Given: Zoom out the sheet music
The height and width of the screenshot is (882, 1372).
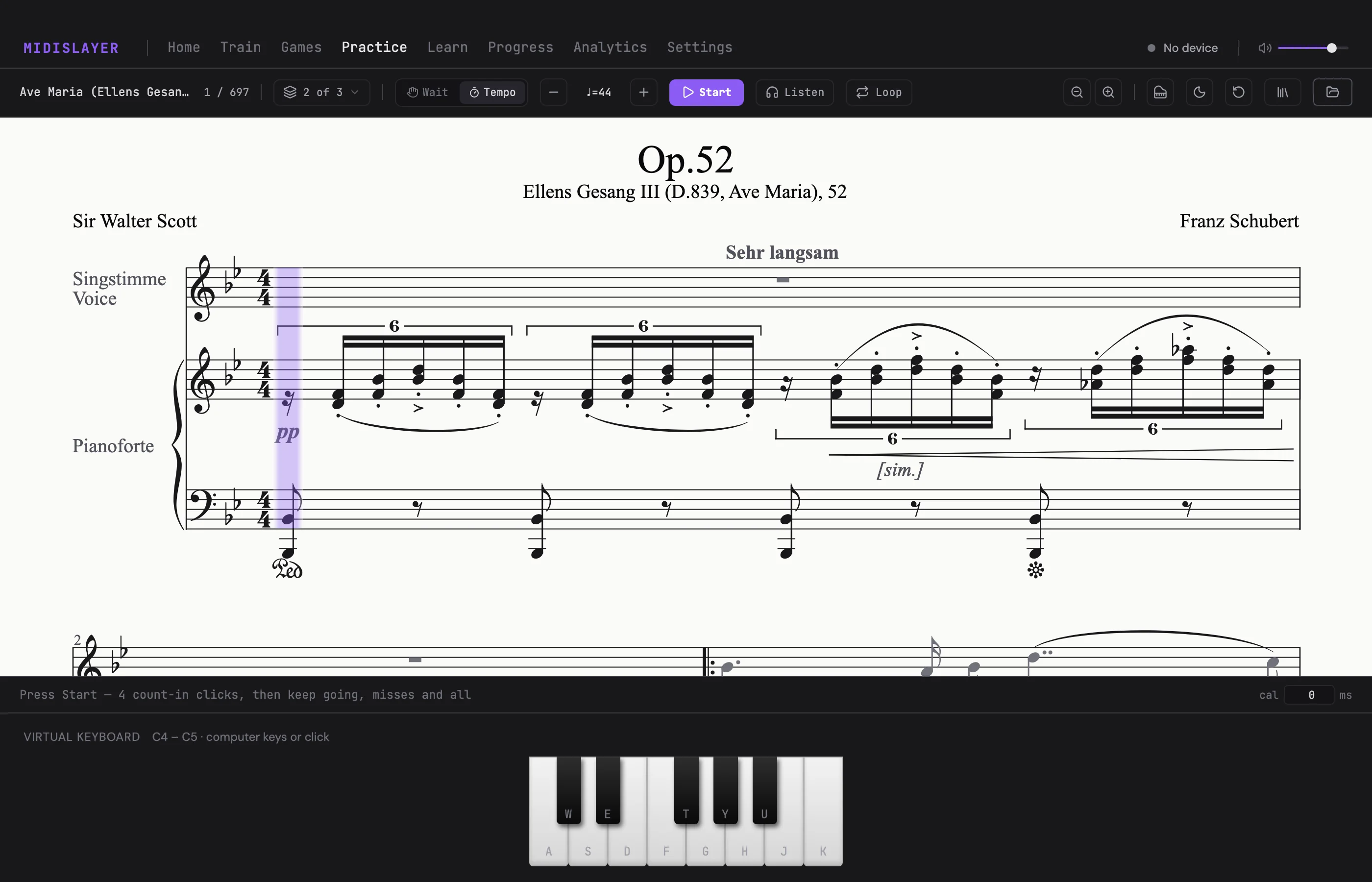Looking at the screenshot, I should click(1077, 92).
